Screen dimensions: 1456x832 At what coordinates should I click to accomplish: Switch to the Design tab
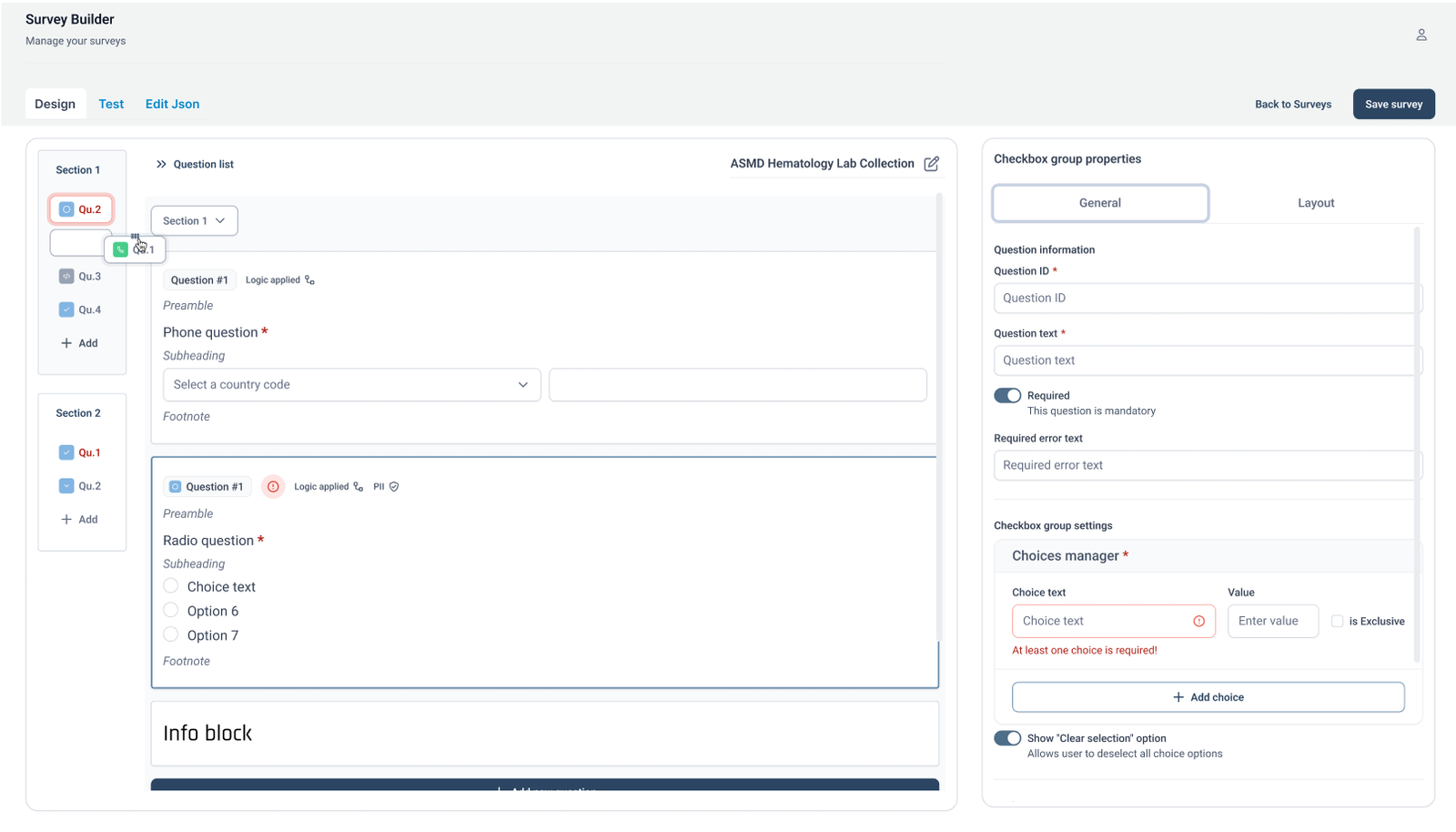point(56,104)
